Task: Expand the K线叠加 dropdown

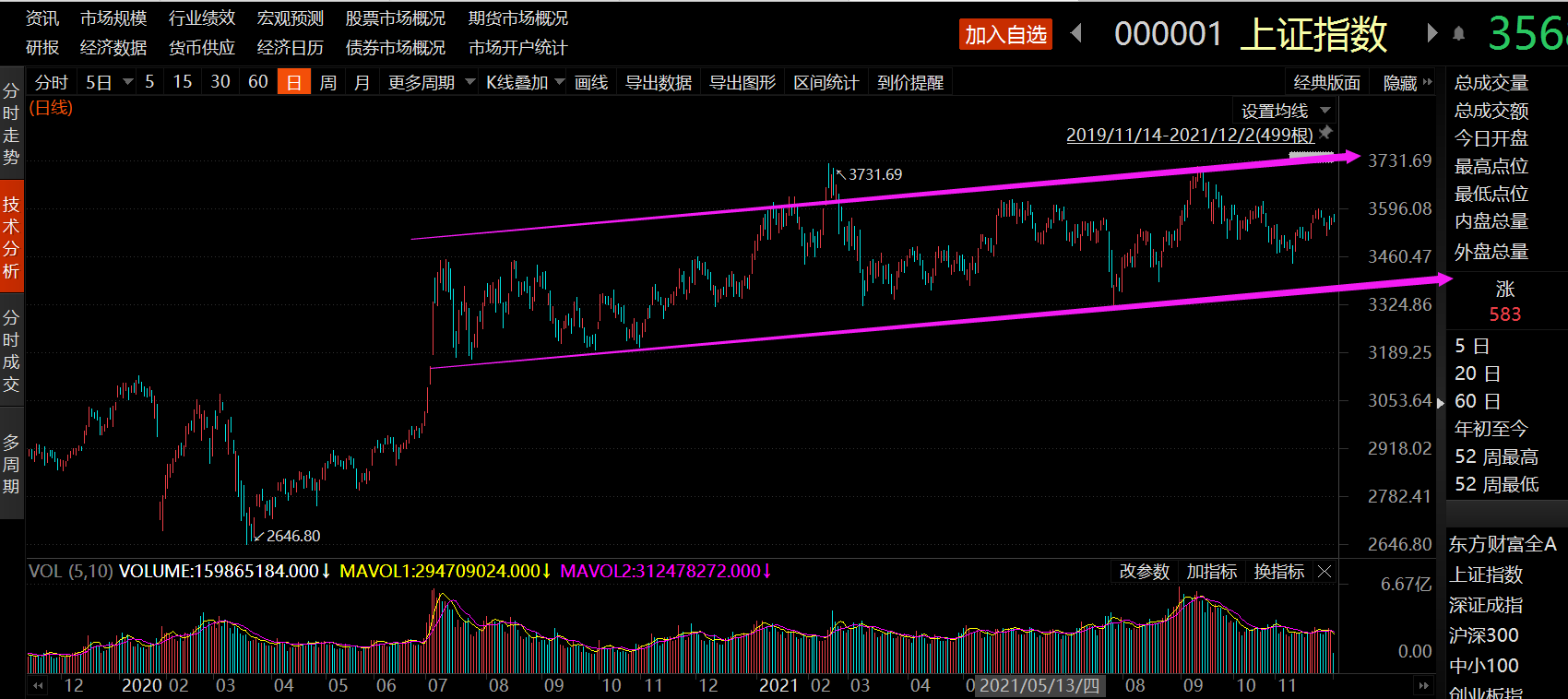Action: pyautogui.click(x=525, y=83)
